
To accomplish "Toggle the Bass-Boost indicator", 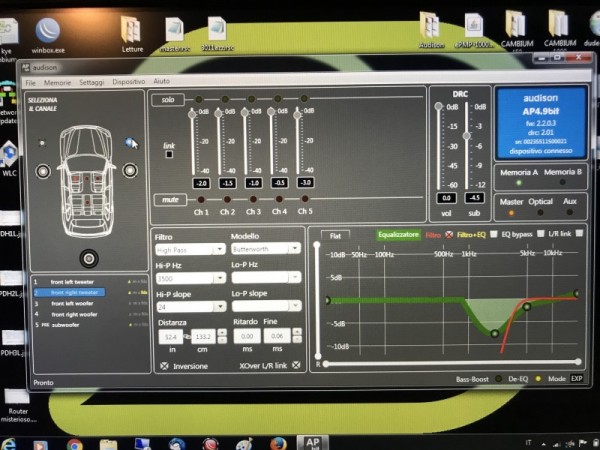I will tap(498, 379).
